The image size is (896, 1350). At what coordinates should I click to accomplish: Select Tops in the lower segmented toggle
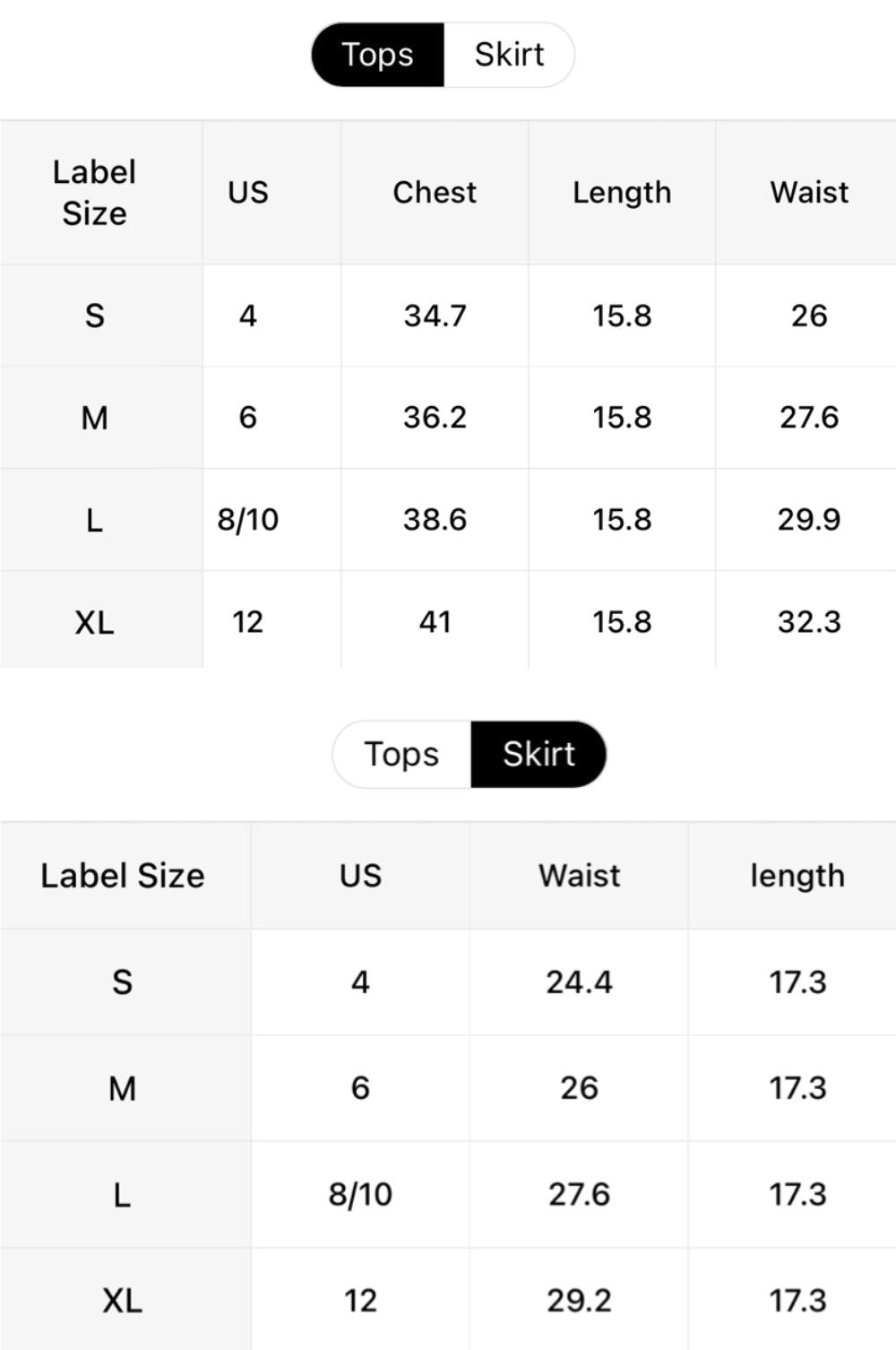tap(401, 754)
